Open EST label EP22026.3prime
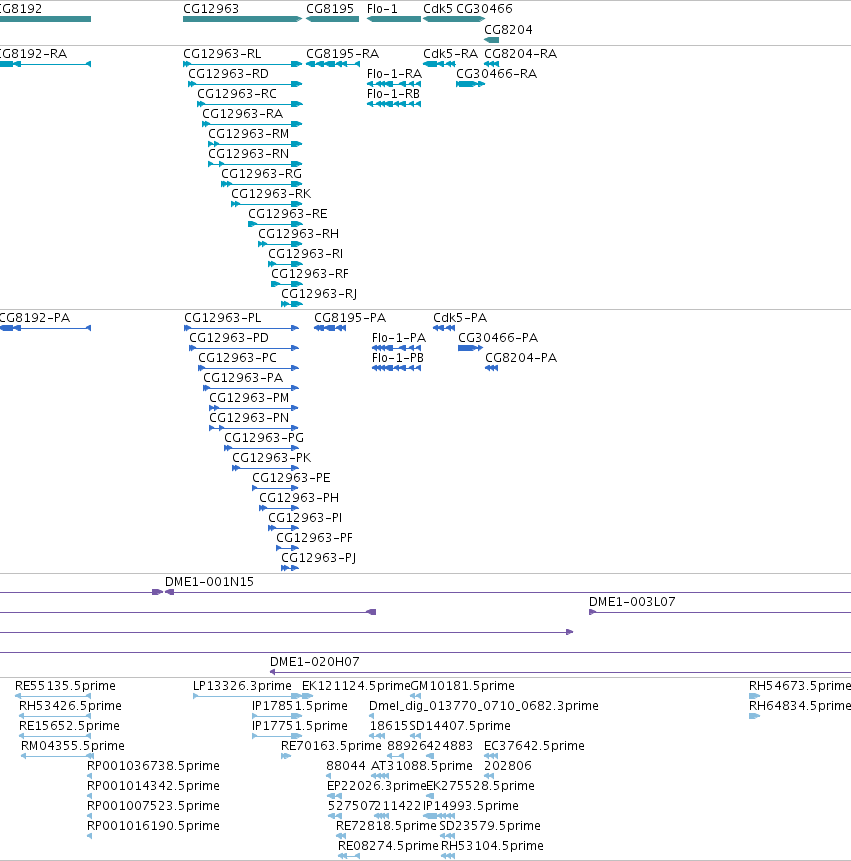This screenshot has height=861, width=851. coord(377,786)
